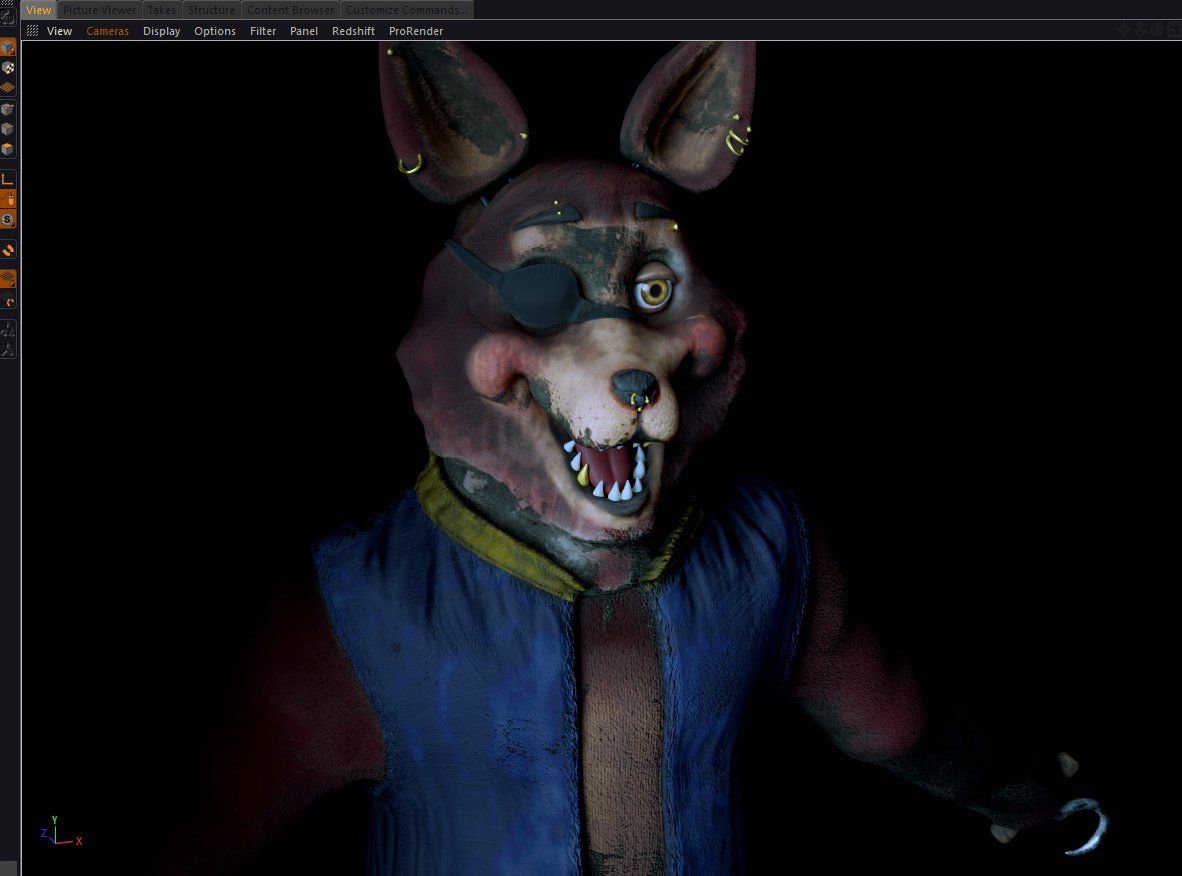Click the viewport rotate camera icon
This screenshot has width=1182, height=876.
click(x=1156, y=30)
